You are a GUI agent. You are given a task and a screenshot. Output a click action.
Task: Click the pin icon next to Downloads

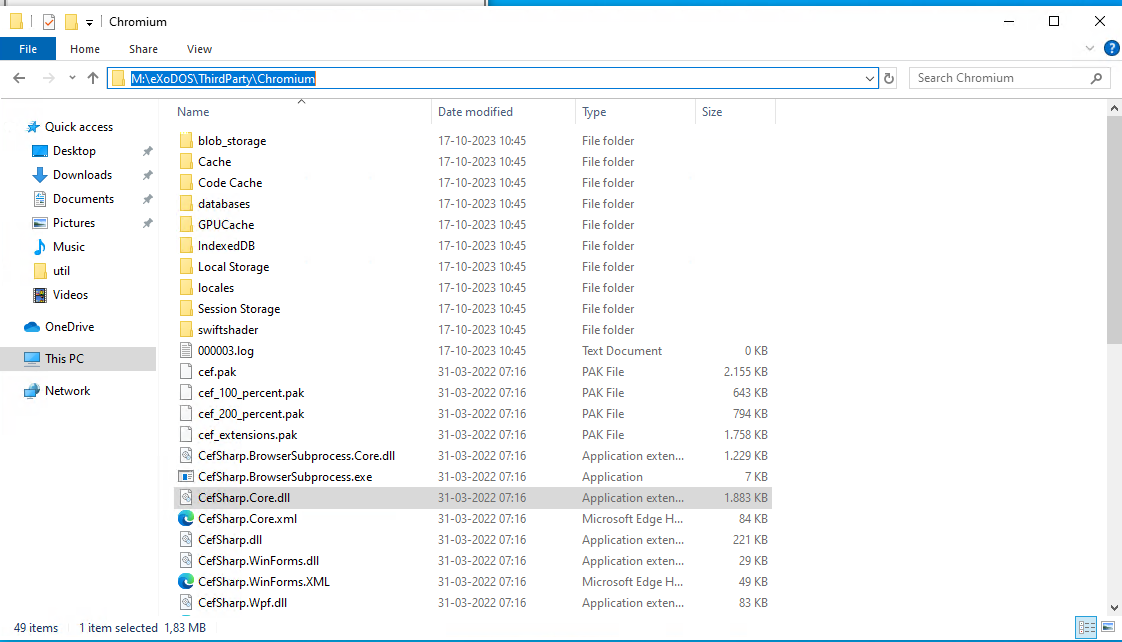[147, 175]
